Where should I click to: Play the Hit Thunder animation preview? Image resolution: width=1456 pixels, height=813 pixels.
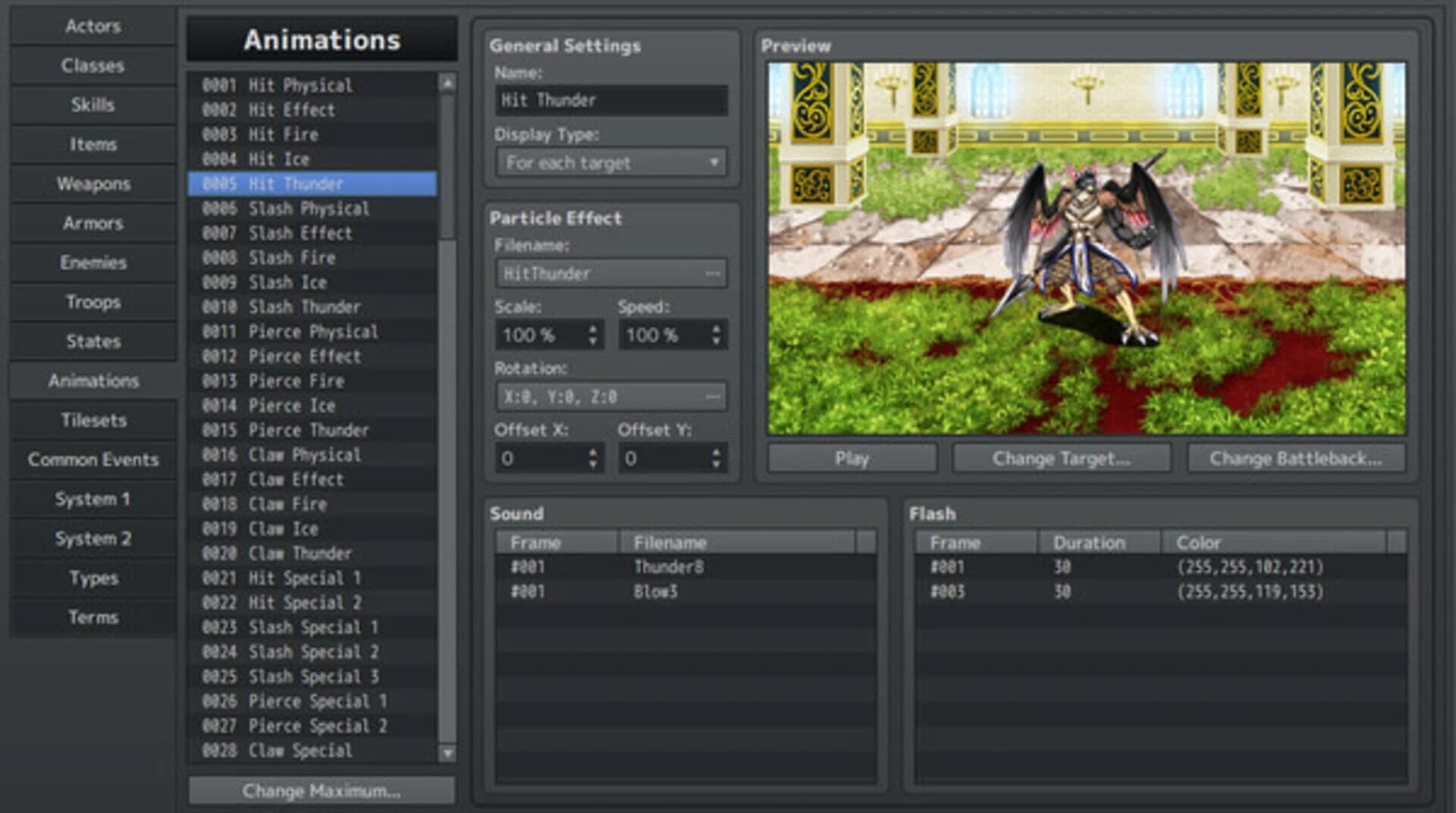851,457
